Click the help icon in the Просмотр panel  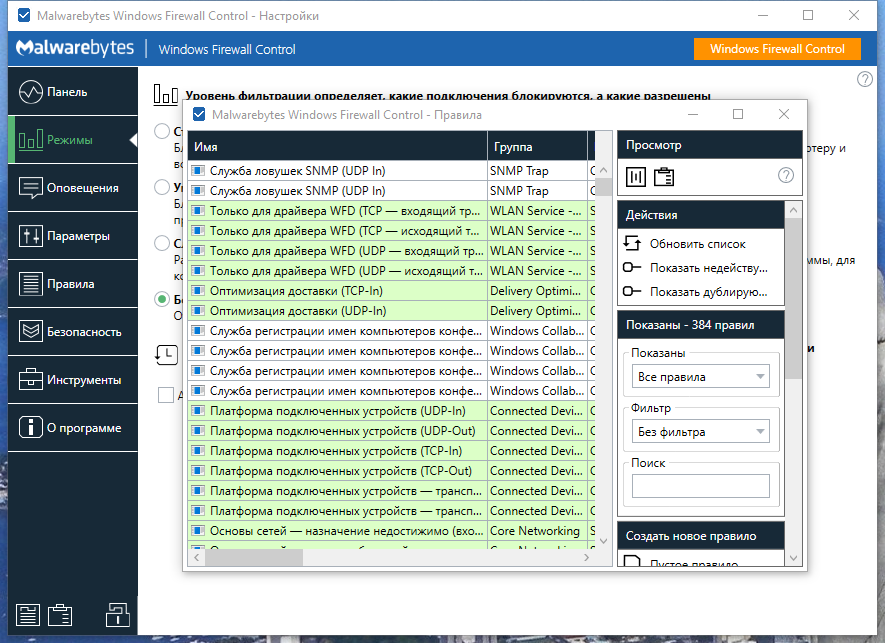click(786, 176)
